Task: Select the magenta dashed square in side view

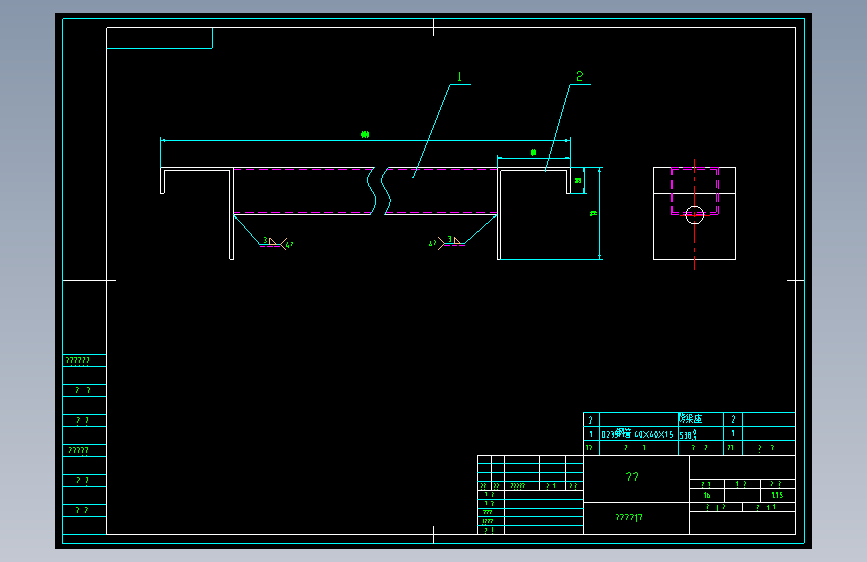Action: [x=695, y=191]
